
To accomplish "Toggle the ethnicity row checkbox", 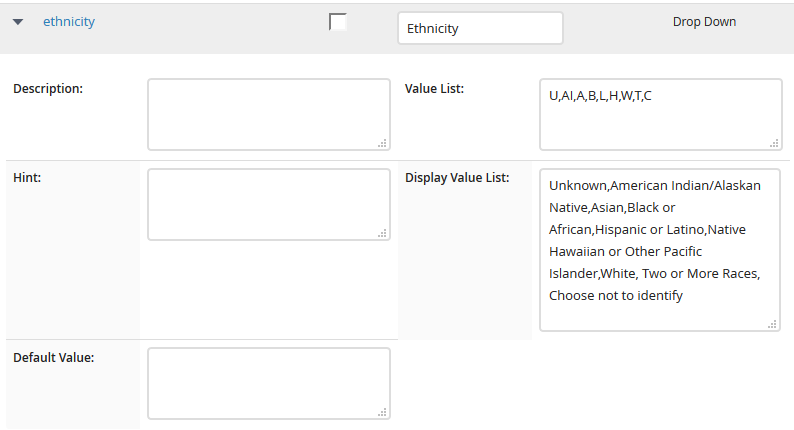I will [x=338, y=22].
